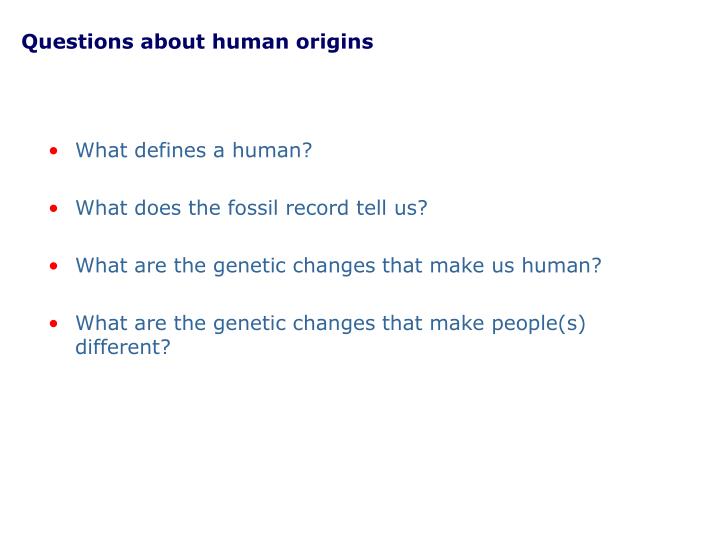Viewport: 720px width, 540px height.
Task: Click the line ending with "make people(s)"
Action: click(331, 324)
